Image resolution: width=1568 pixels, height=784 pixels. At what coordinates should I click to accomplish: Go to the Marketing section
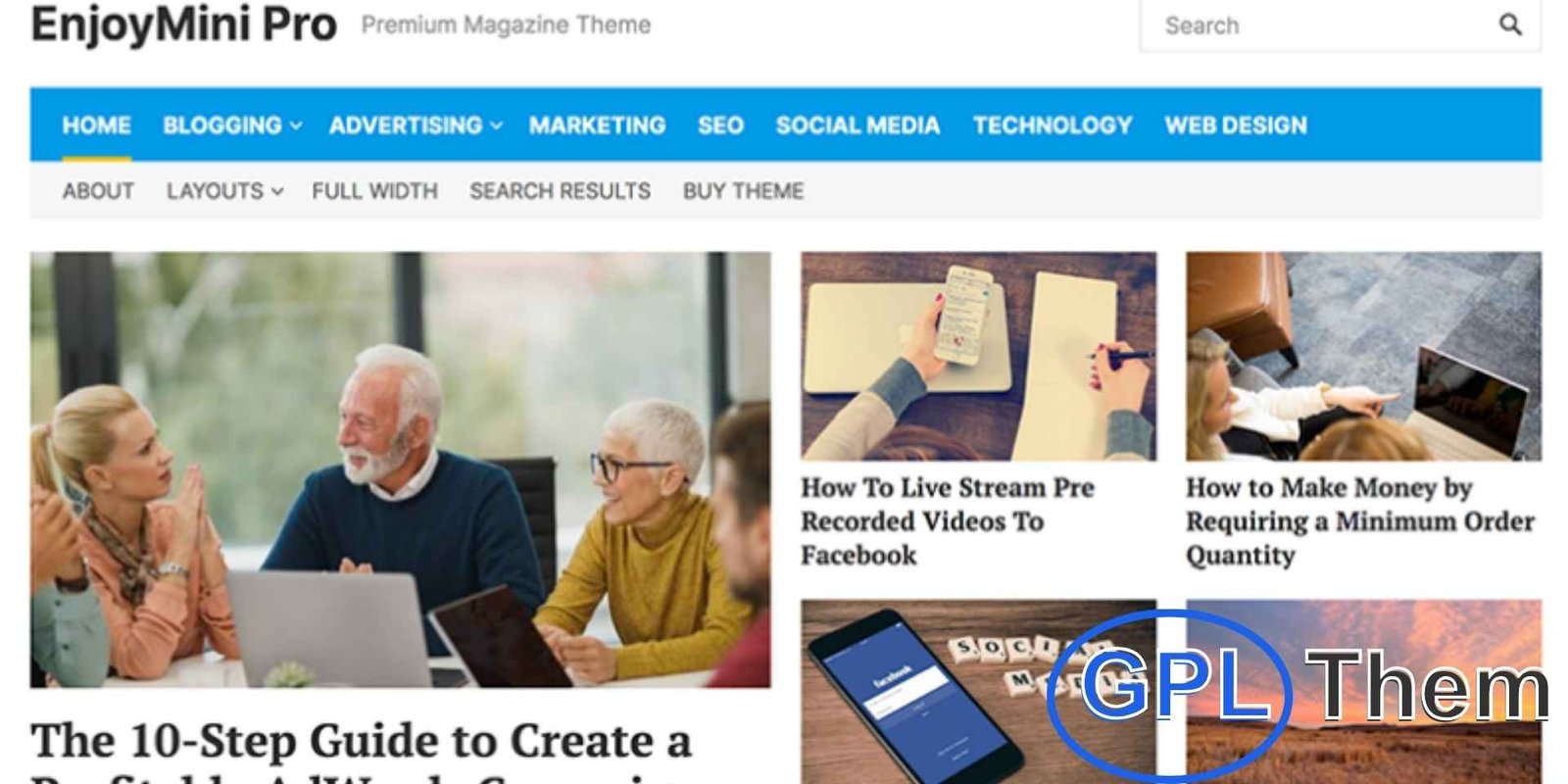[x=597, y=125]
